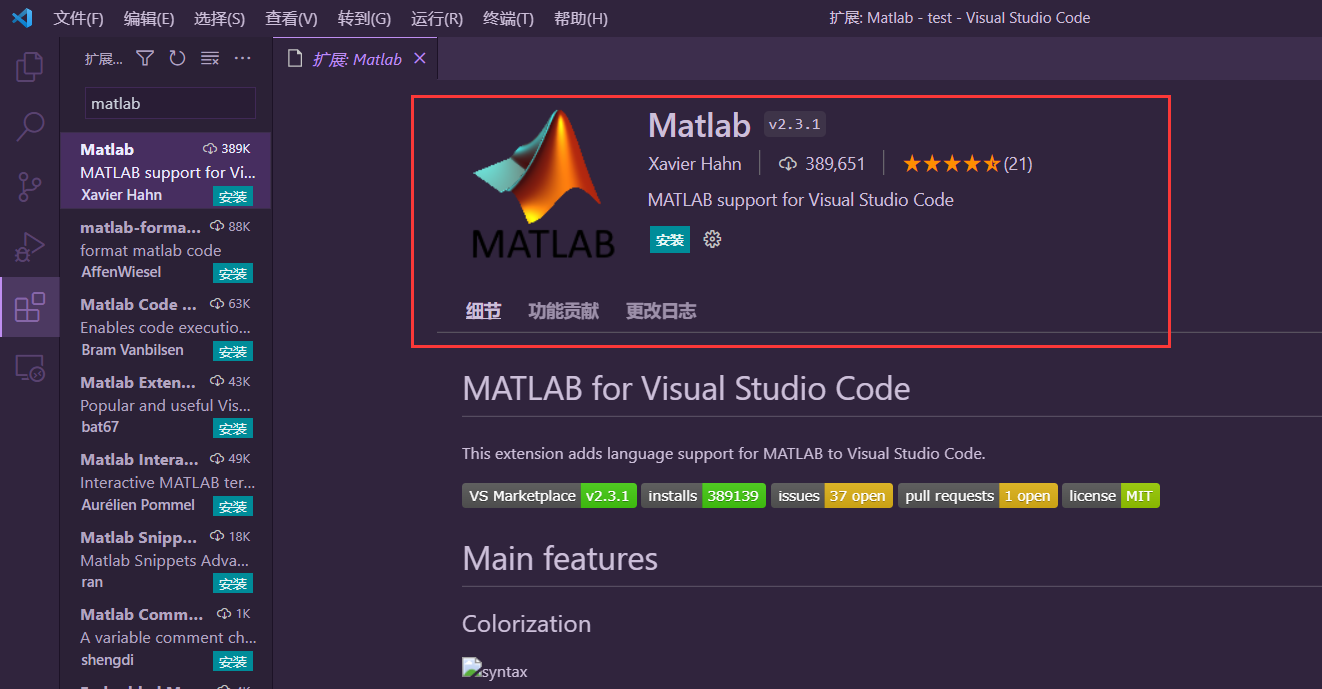
Task: Install Matlab Snippets by ran
Action: click(233, 583)
